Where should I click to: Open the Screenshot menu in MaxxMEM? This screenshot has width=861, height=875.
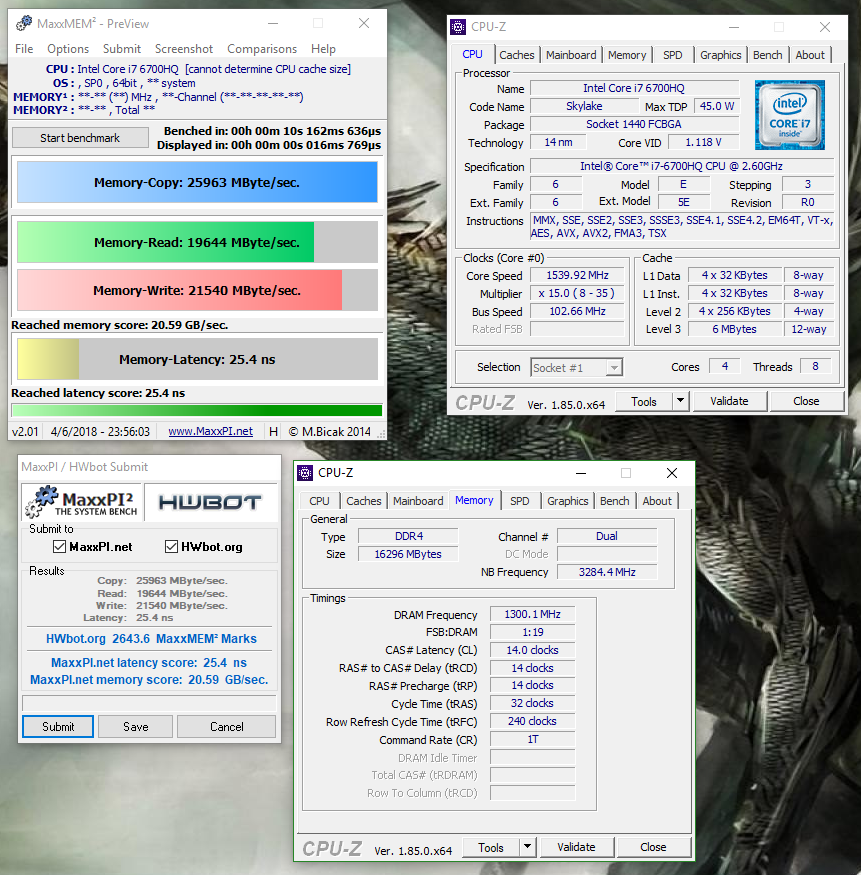tap(184, 49)
